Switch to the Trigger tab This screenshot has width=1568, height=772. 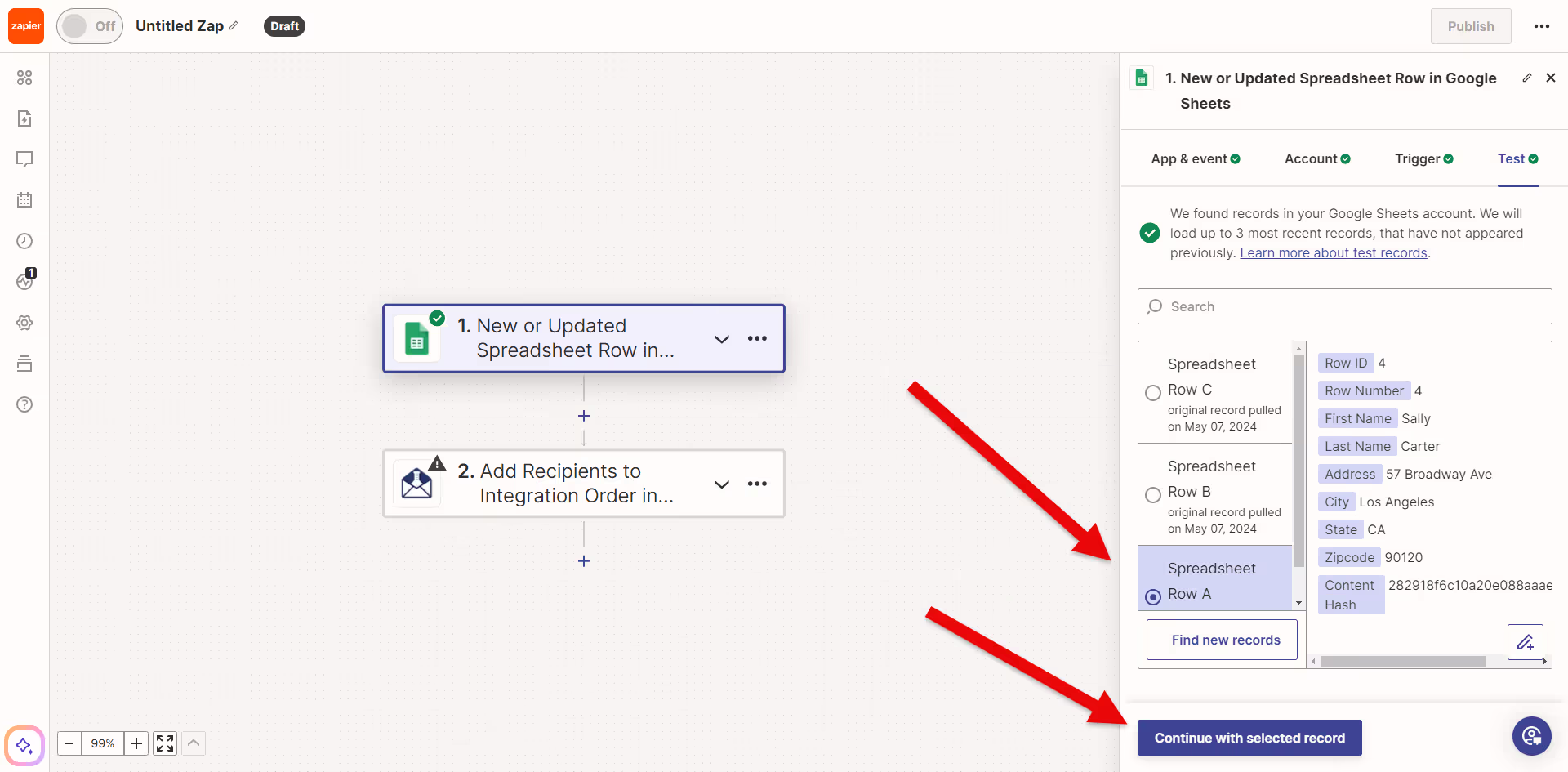click(x=1424, y=158)
